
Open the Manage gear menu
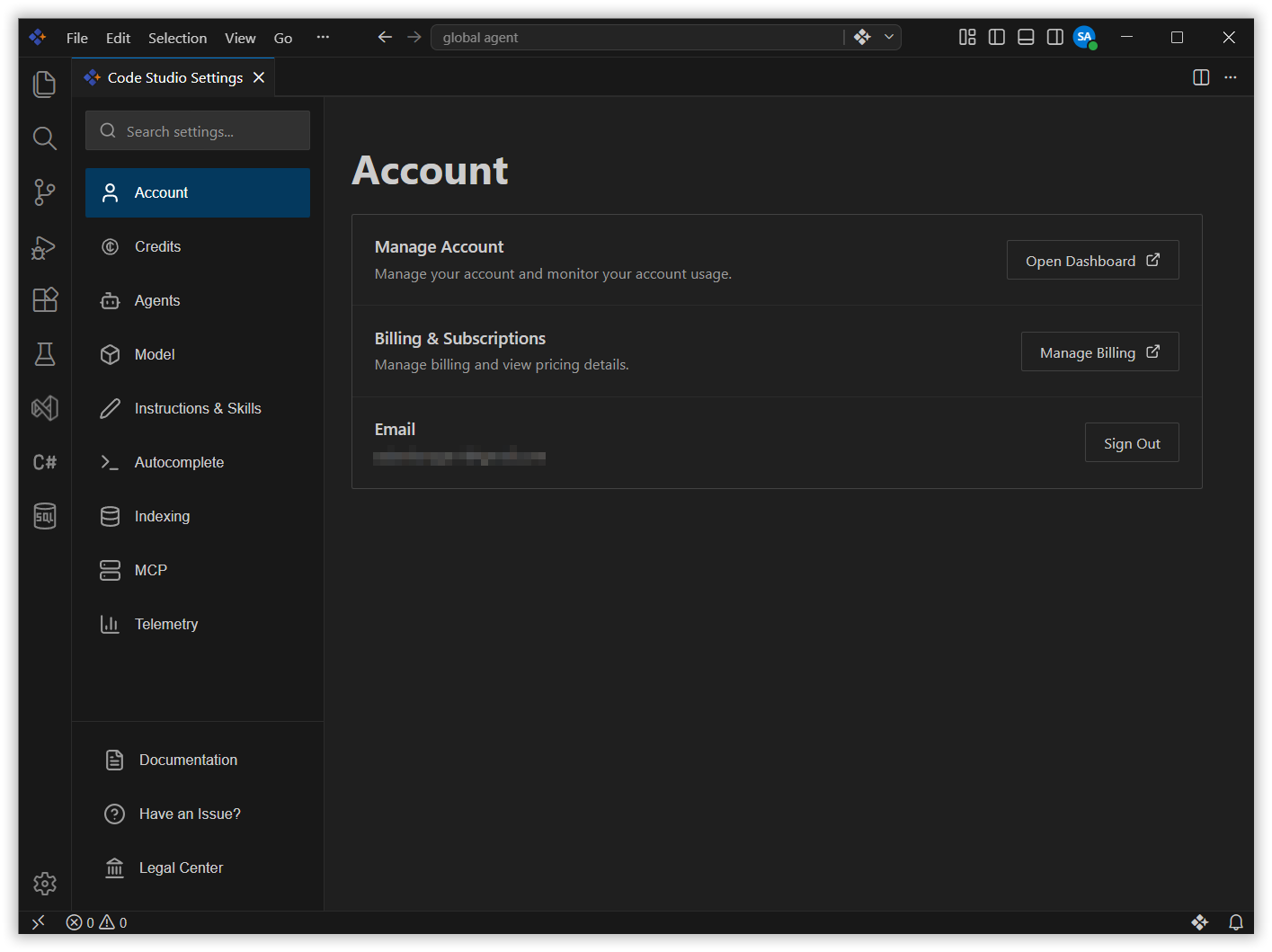(44, 884)
